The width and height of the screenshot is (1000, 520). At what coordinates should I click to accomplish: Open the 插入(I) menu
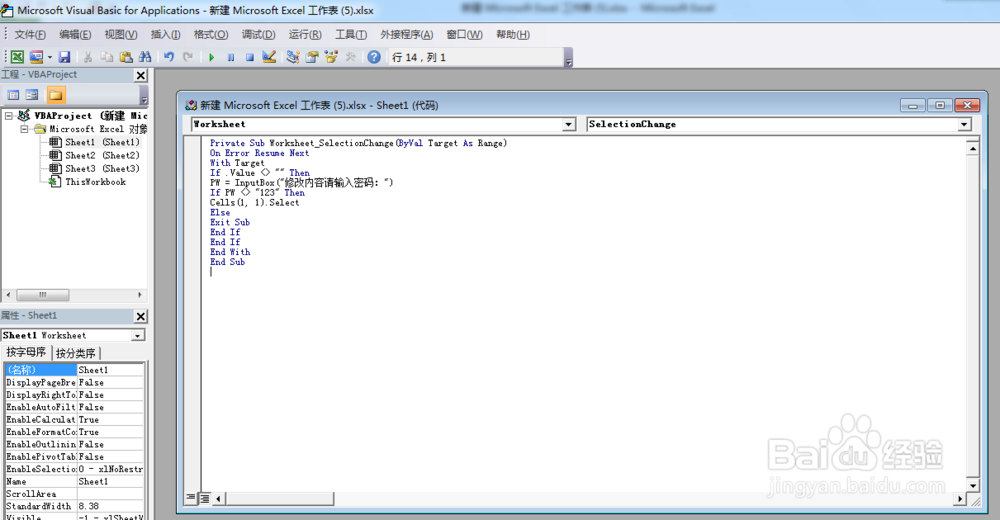(x=165, y=34)
